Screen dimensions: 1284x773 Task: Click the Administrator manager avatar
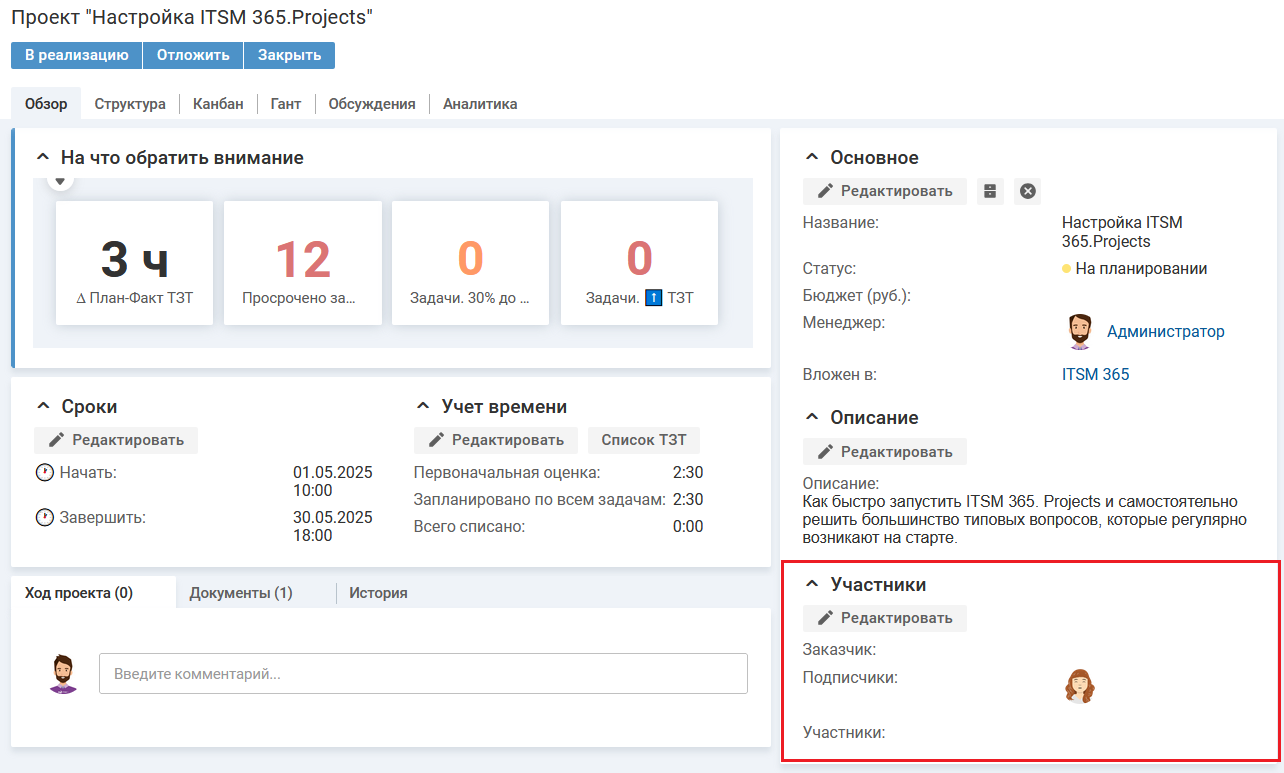1079,332
